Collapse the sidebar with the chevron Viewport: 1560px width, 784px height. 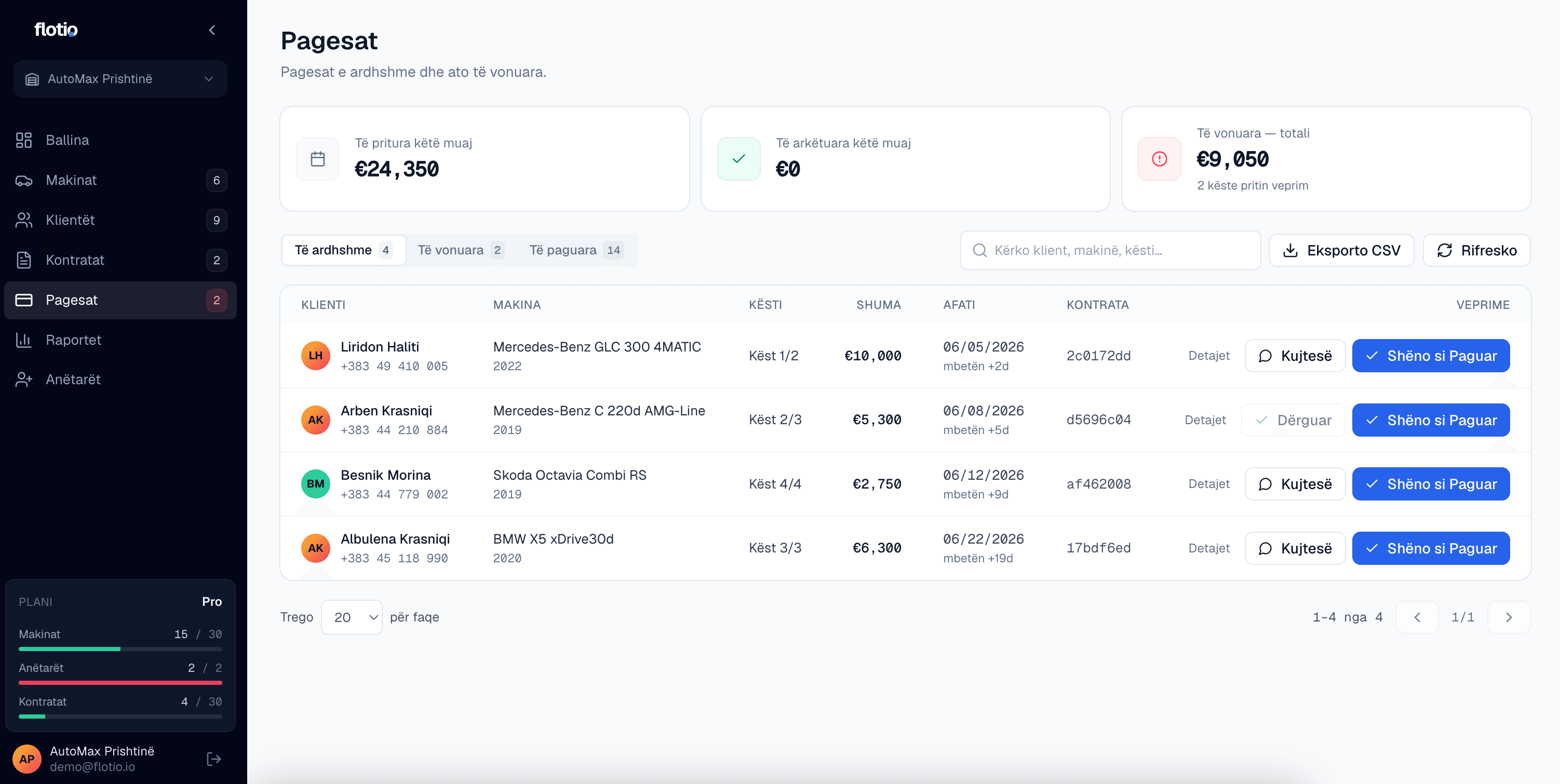pyautogui.click(x=212, y=30)
